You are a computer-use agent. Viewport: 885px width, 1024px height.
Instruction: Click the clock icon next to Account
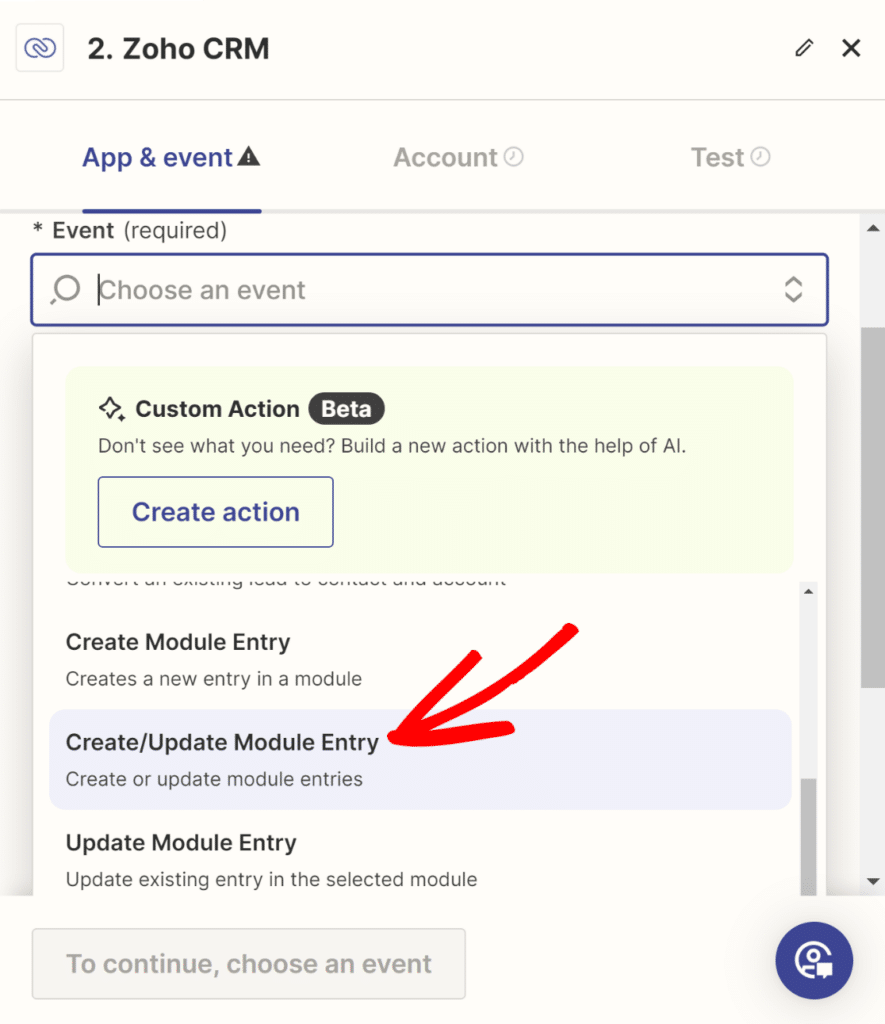coord(513,156)
